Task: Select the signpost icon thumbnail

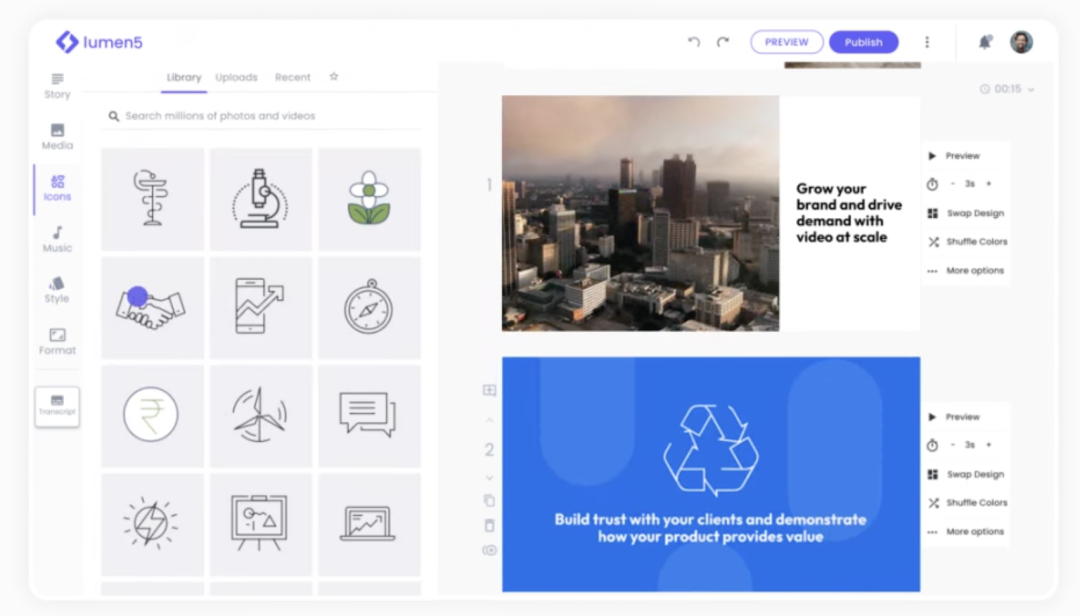Action: pyautogui.click(x=152, y=199)
